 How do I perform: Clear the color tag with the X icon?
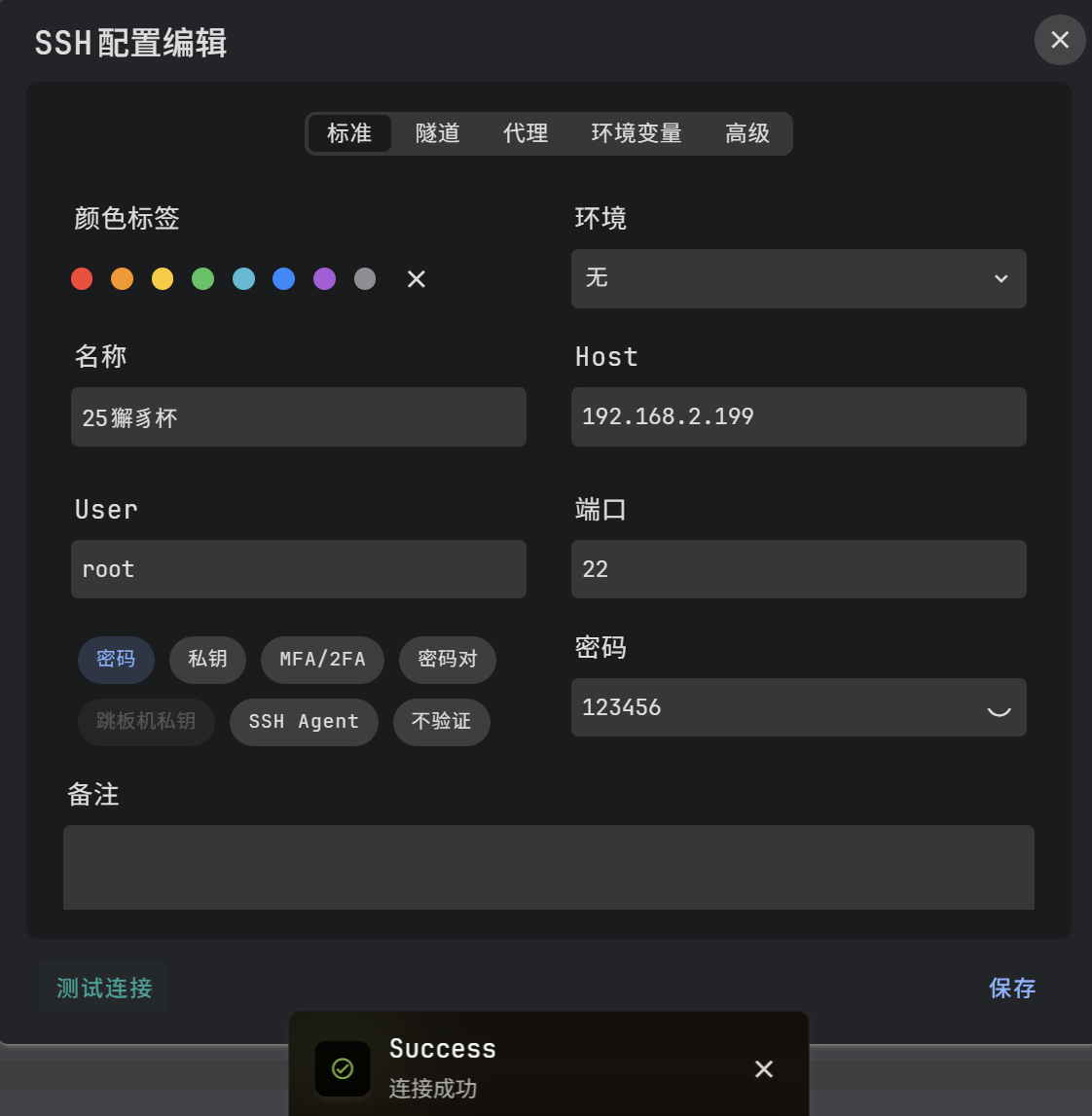coord(416,279)
